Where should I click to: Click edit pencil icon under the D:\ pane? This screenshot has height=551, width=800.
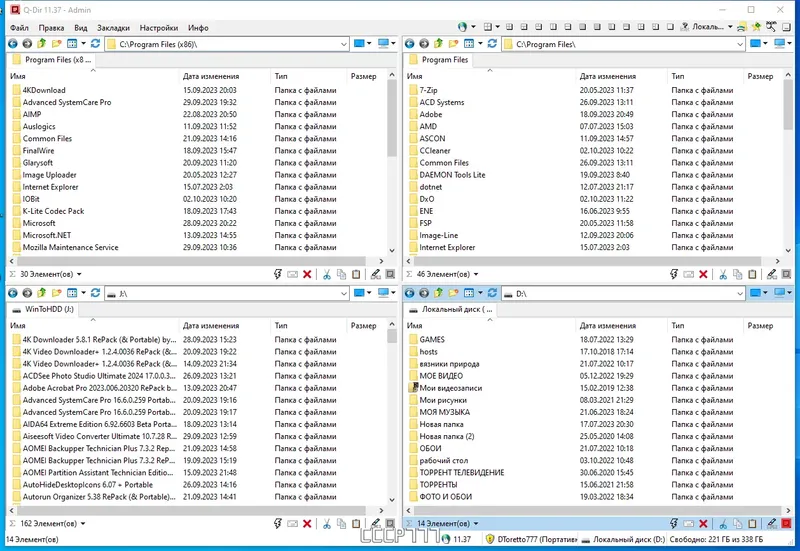pyautogui.click(x=771, y=523)
